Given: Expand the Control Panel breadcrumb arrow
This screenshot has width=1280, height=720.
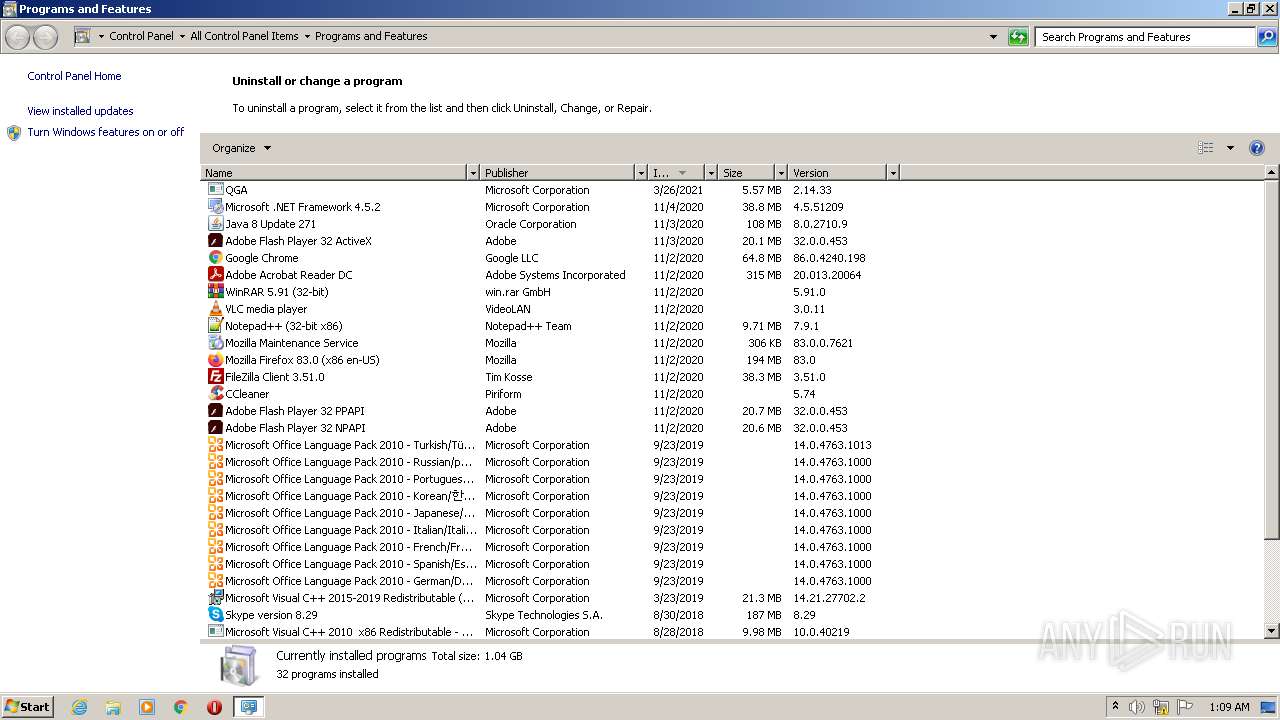Looking at the screenshot, I should coord(182,37).
